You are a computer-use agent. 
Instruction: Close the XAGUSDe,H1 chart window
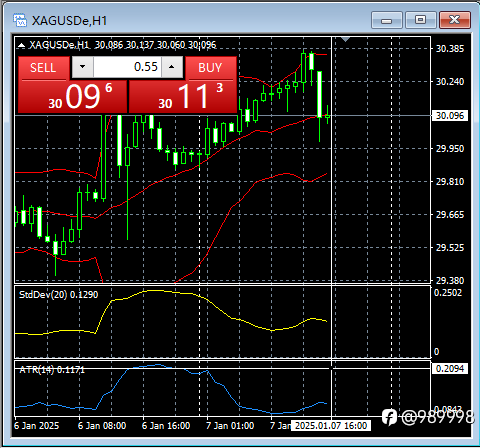point(455,20)
